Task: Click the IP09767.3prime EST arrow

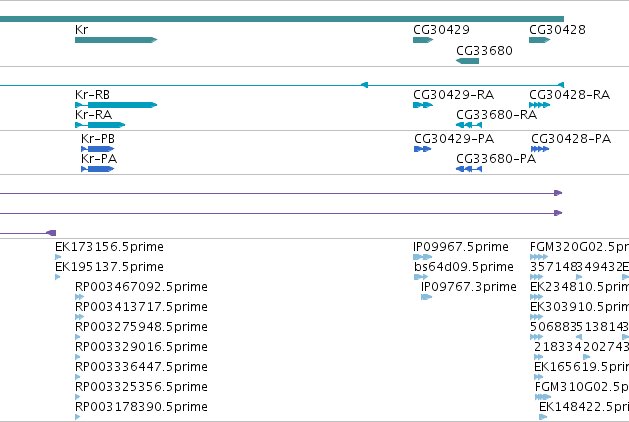Action: click(x=426, y=297)
